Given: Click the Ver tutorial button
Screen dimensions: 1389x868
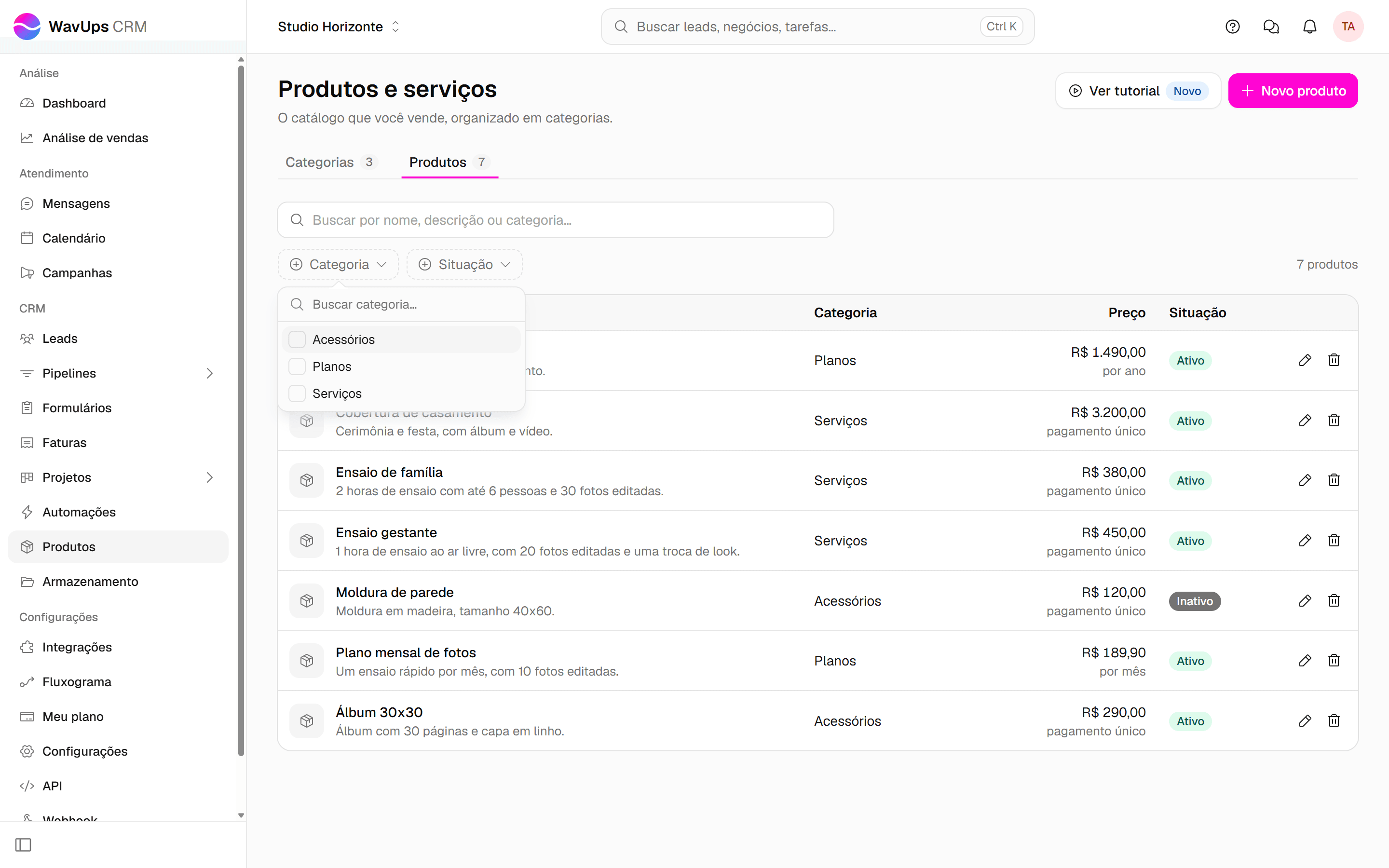Looking at the screenshot, I should pos(1138,91).
